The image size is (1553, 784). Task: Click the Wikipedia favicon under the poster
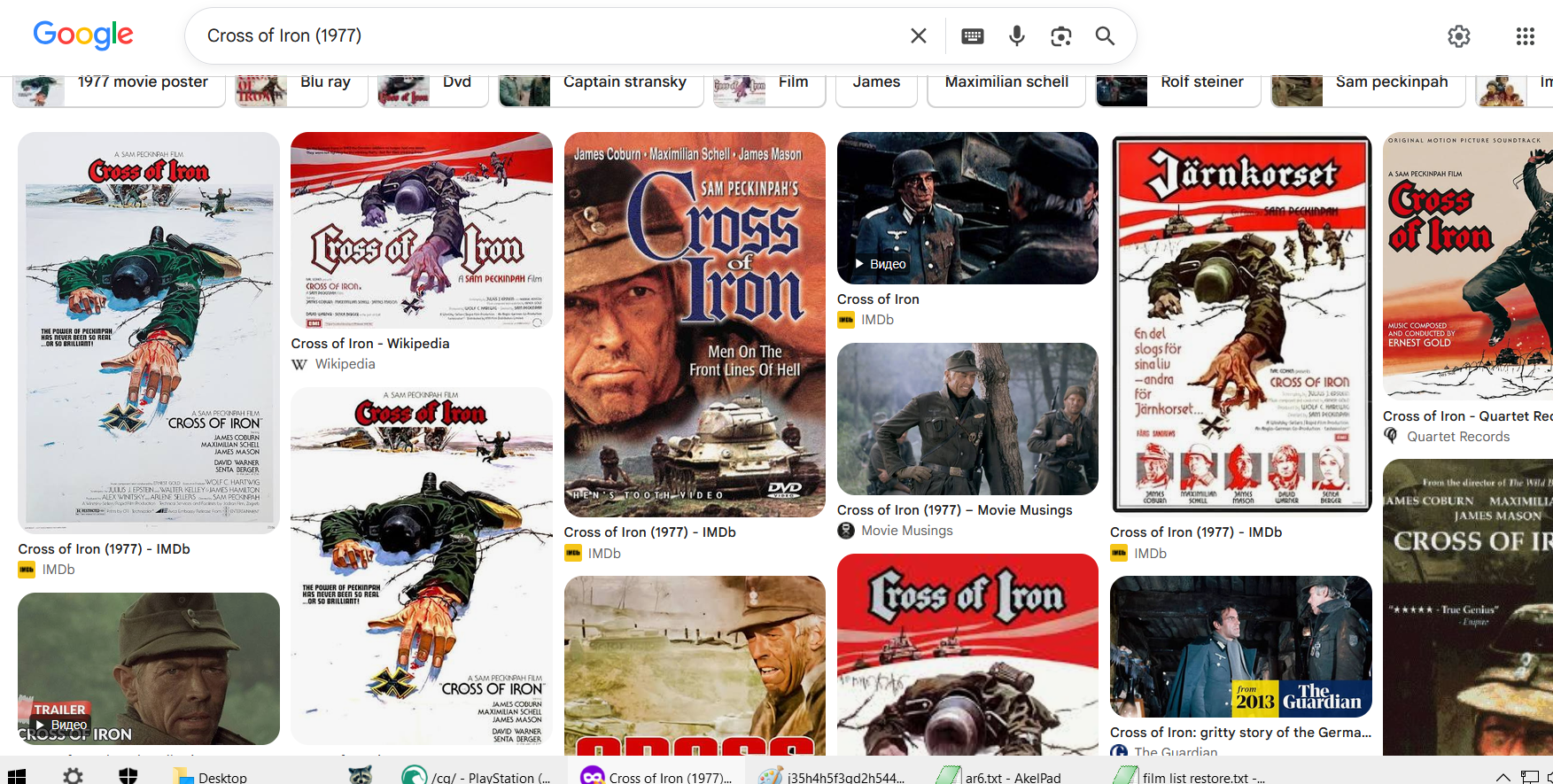click(299, 364)
